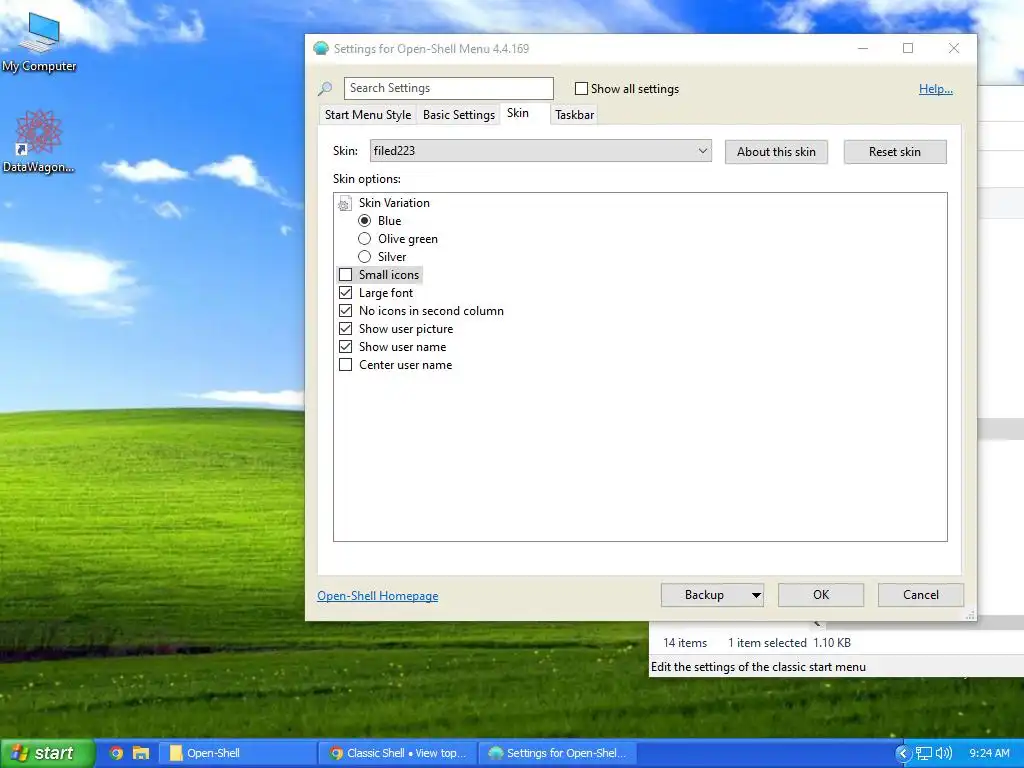Go to the Taskbar tab
The width and height of the screenshot is (1024, 768).
coord(575,115)
